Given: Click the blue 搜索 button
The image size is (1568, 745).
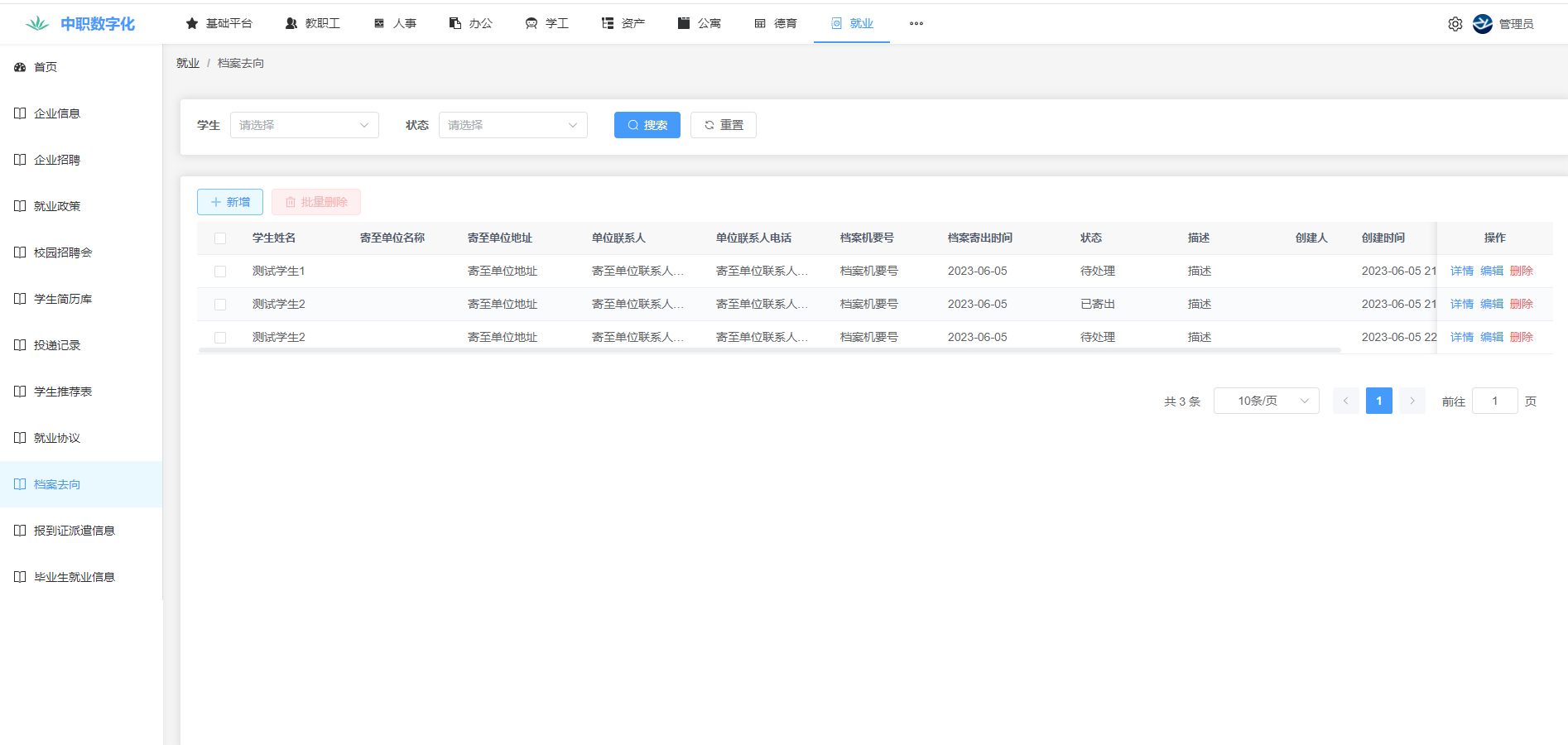Looking at the screenshot, I should click(x=647, y=125).
